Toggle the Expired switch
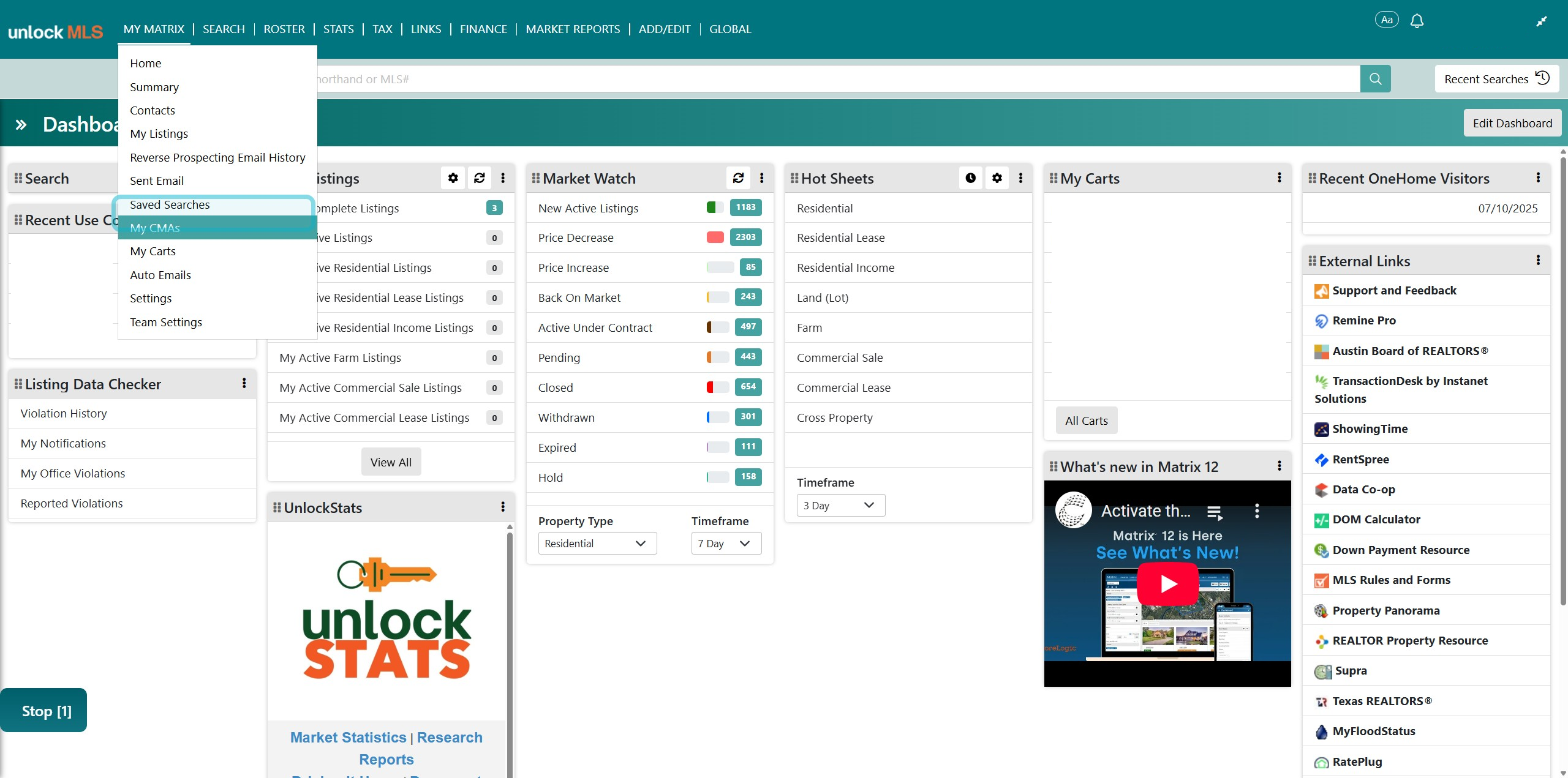 coord(718,447)
